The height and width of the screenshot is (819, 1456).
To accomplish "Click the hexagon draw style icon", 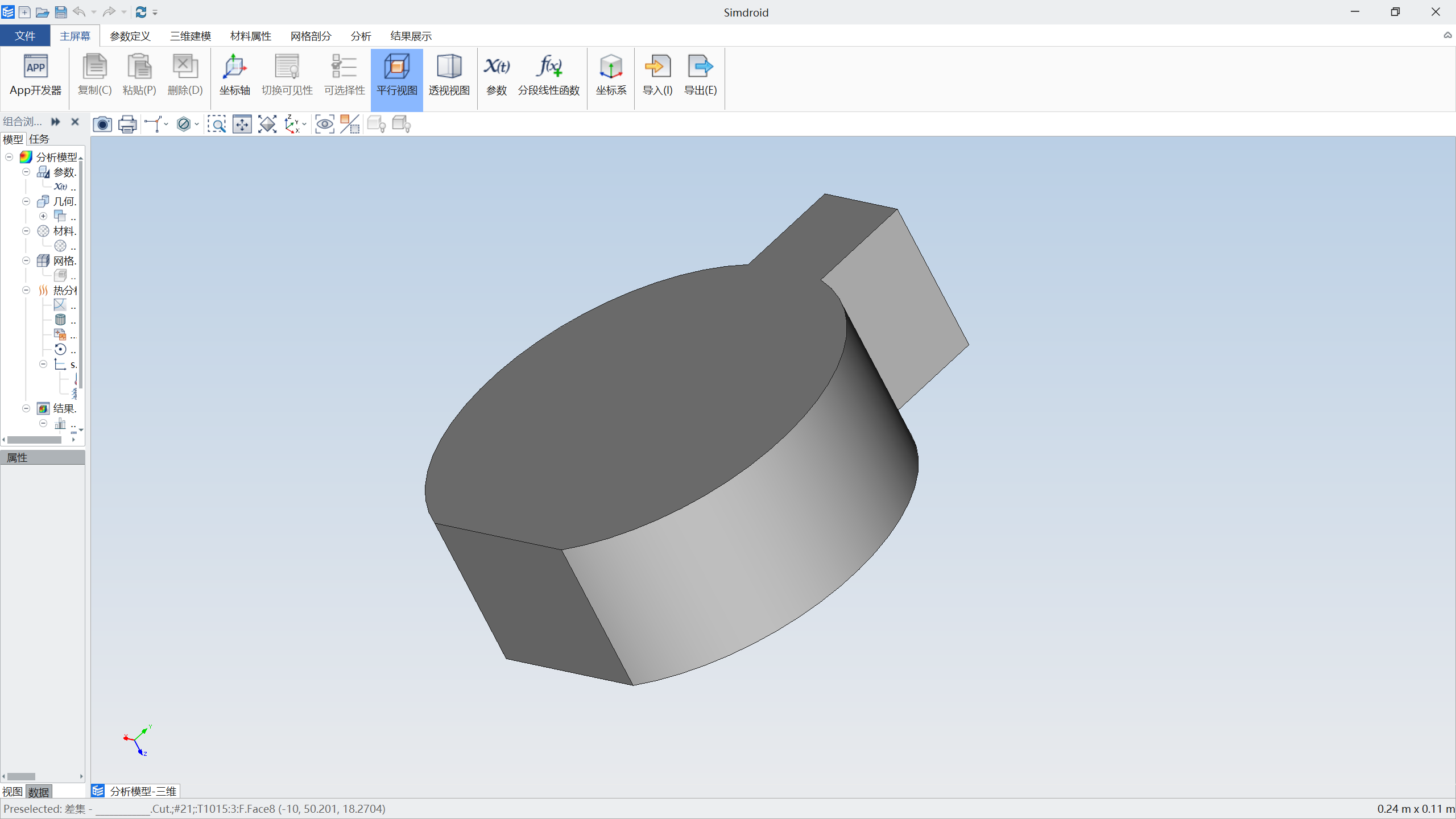I will tap(183, 124).
